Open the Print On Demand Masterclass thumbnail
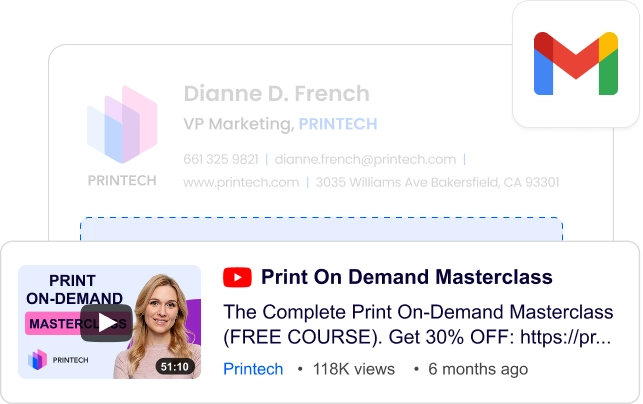Image resolution: width=643 pixels, height=404 pixels. tap(109, 322)
